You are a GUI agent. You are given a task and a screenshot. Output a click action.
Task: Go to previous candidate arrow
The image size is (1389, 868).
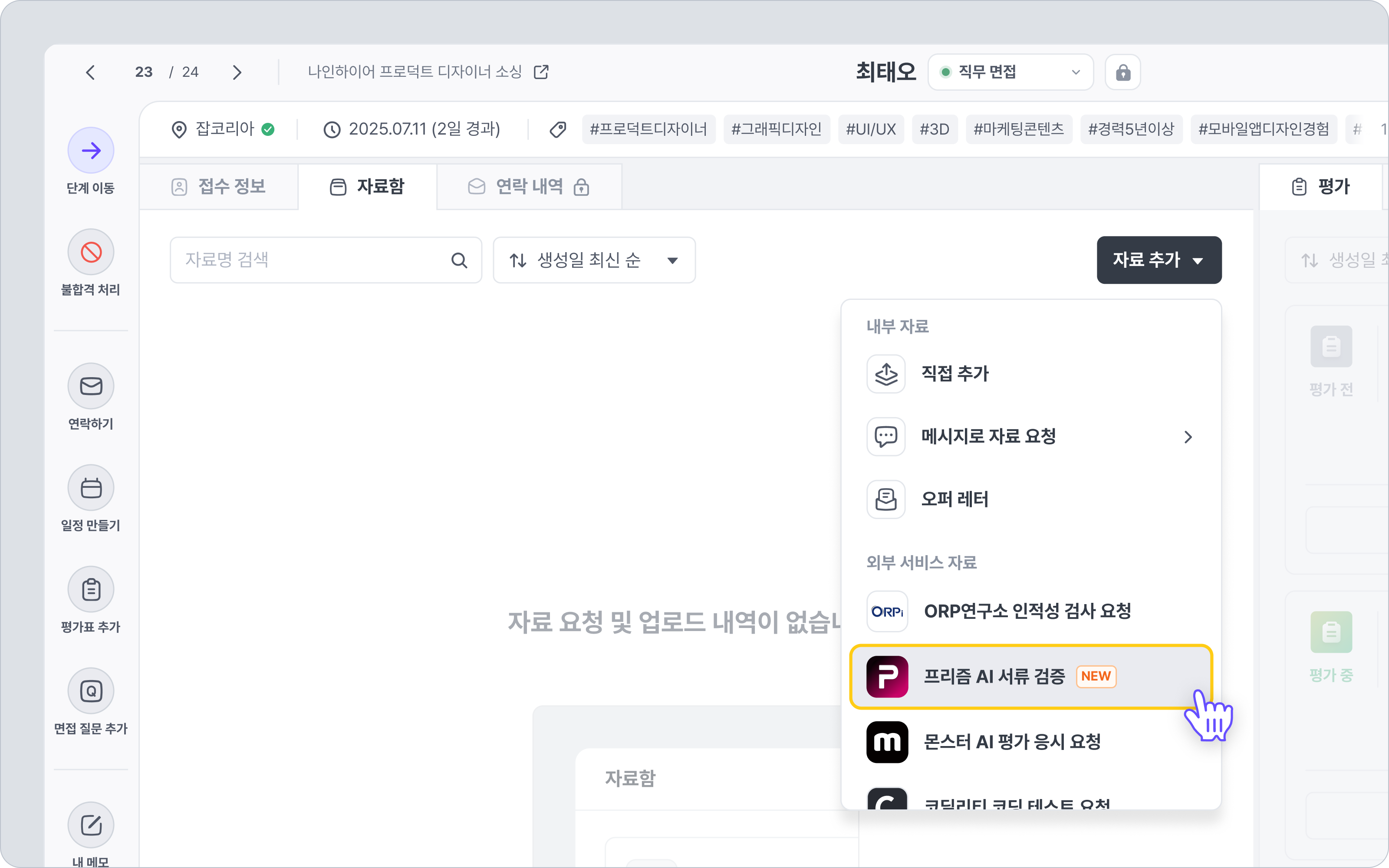[x=90, y=72]
